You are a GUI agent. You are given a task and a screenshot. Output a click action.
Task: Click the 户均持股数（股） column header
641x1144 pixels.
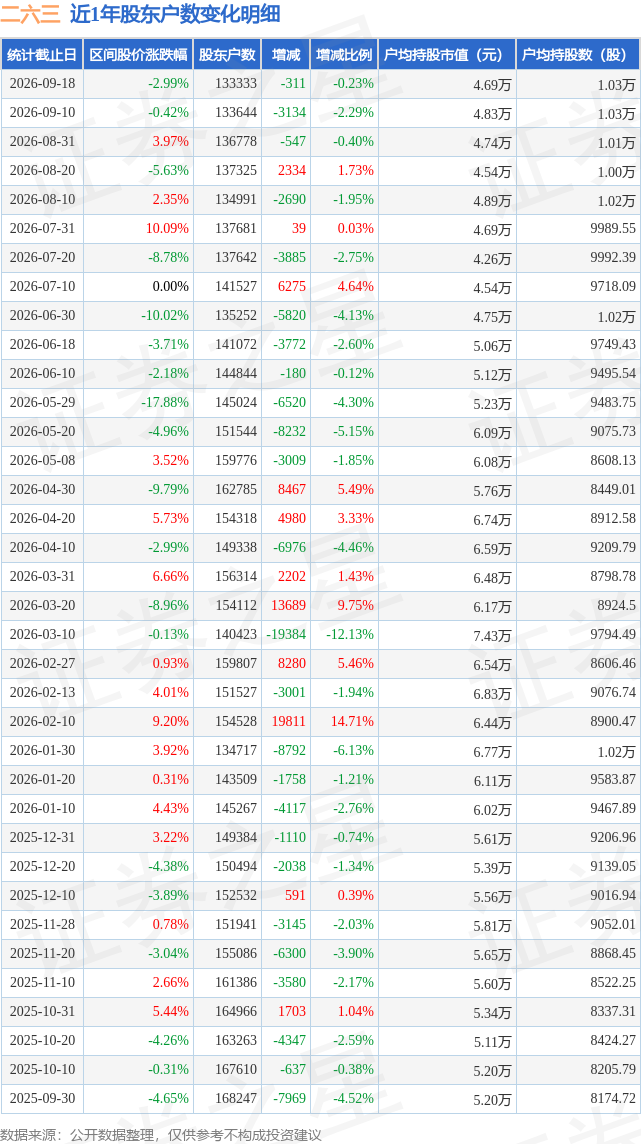[x=578, y=55]
